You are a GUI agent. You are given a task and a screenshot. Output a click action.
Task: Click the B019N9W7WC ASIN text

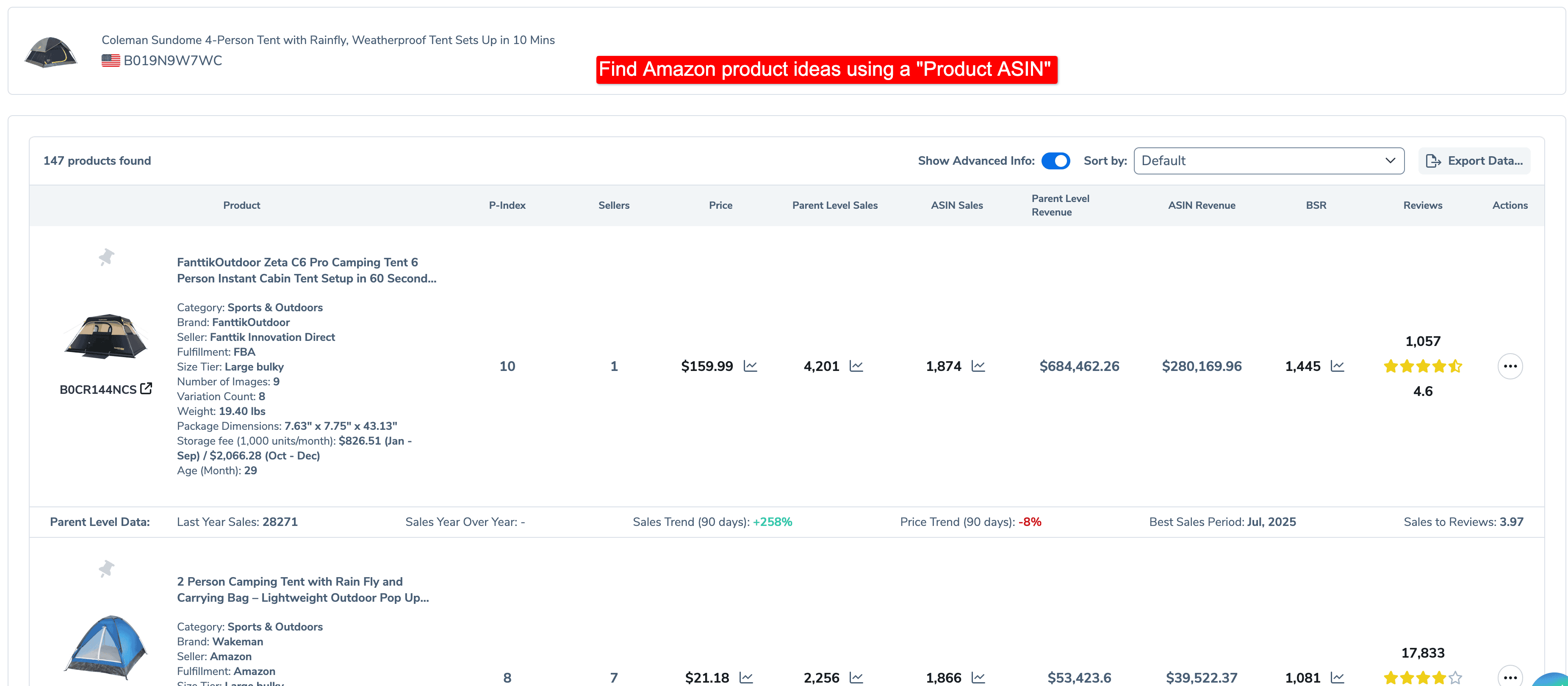pos(172,60)
